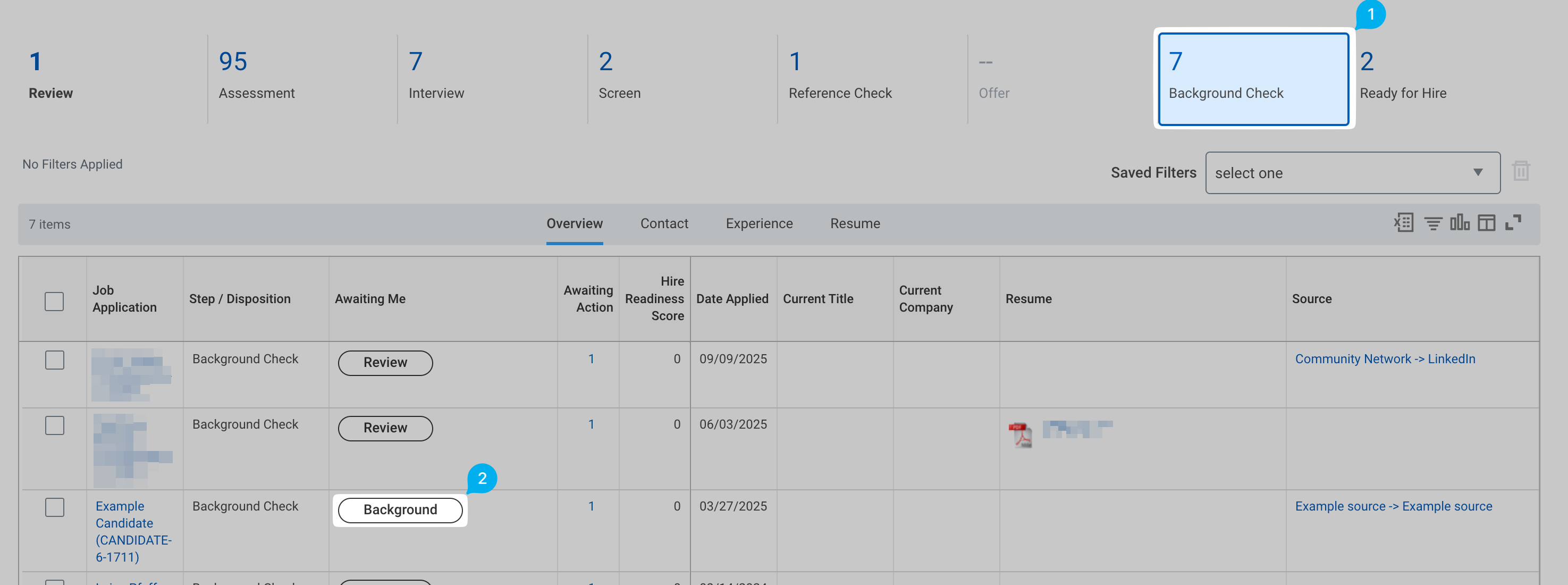The image size is (1568, 585).
Task: Expand grid to fullscreen icon
Action: 1513,223
